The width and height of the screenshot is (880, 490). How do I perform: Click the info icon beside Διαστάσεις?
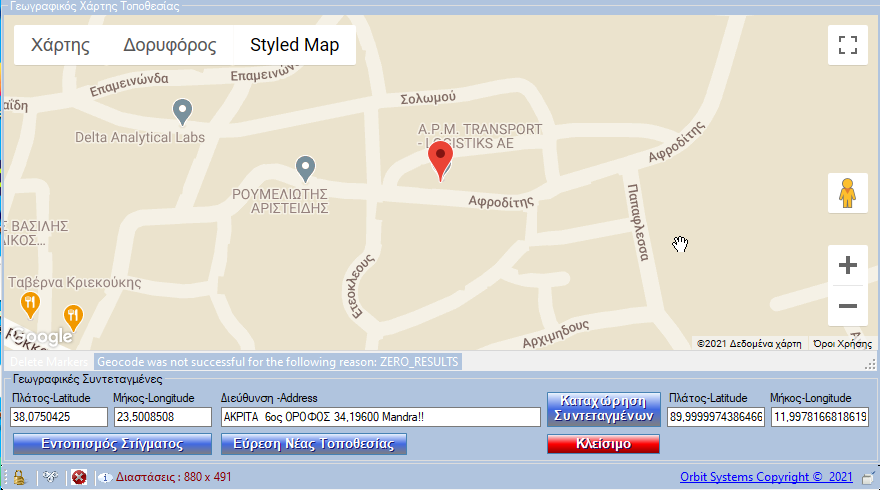[x=104, y=477]
